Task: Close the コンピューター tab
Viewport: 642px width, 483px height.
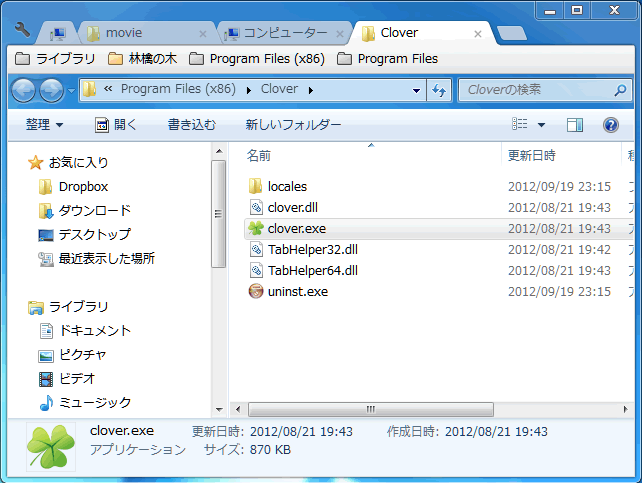Action: tap(340, 34)
